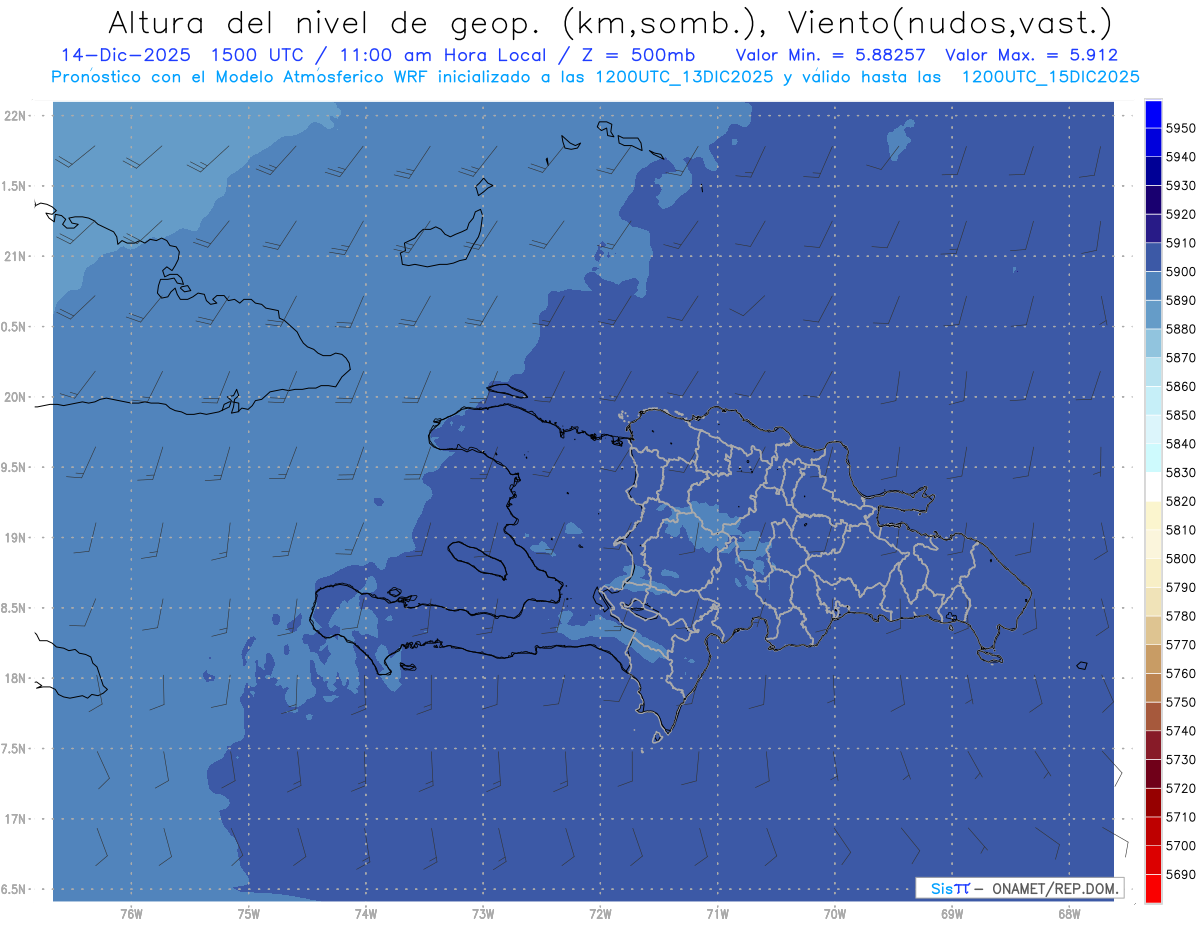Click the '5800' color scale value
This screenshot has height=927, width=1200.
point(1181,559)
